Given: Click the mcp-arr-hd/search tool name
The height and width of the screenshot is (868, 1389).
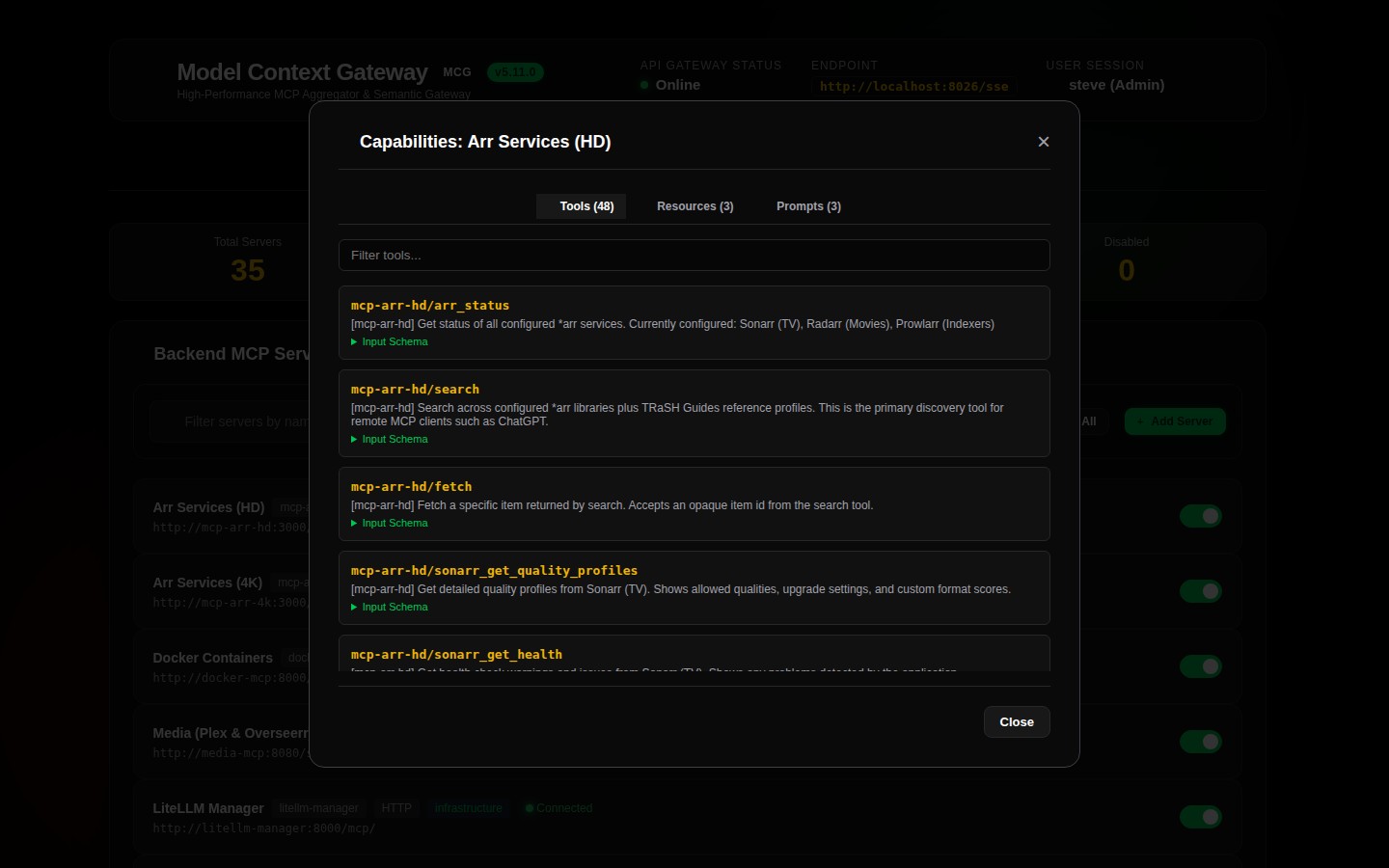Looking at the screenshot, I should 415,390.
